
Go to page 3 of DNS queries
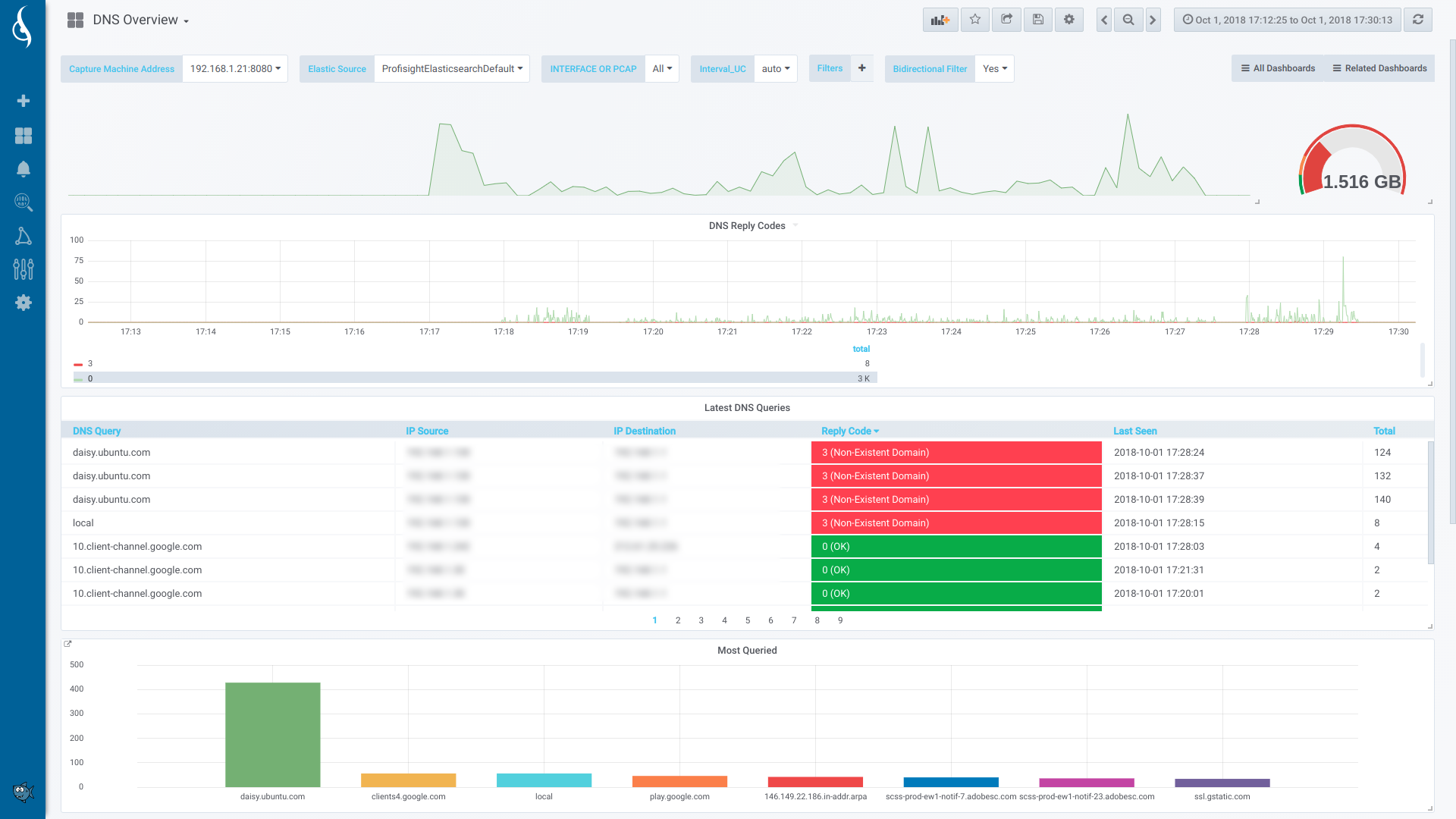click(x=701, y=620)
